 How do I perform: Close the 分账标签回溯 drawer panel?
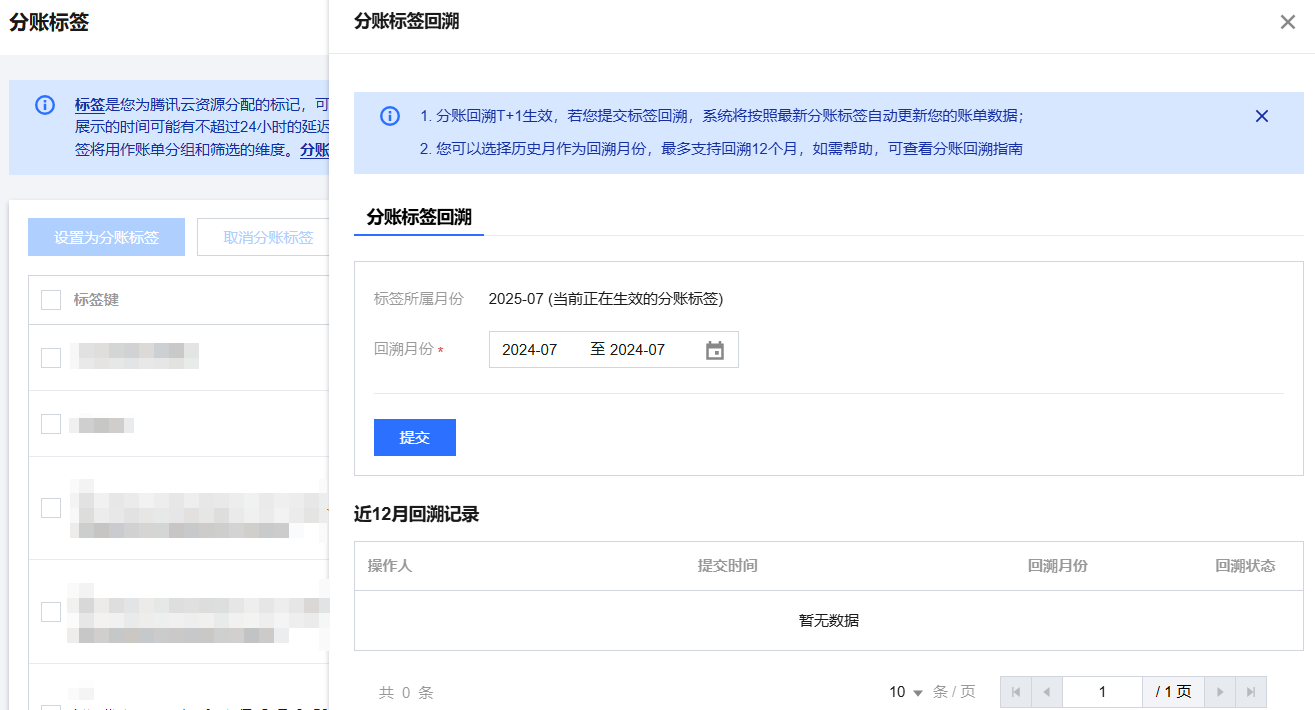pos(1287,22)
